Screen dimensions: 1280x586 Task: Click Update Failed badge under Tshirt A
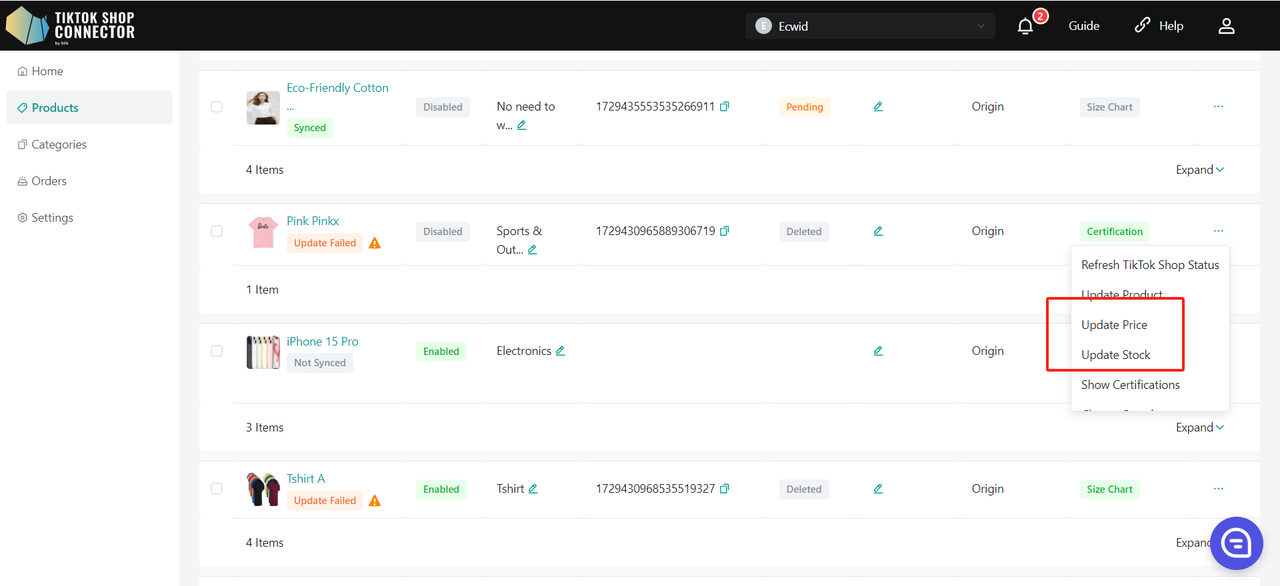click(325, 501)
